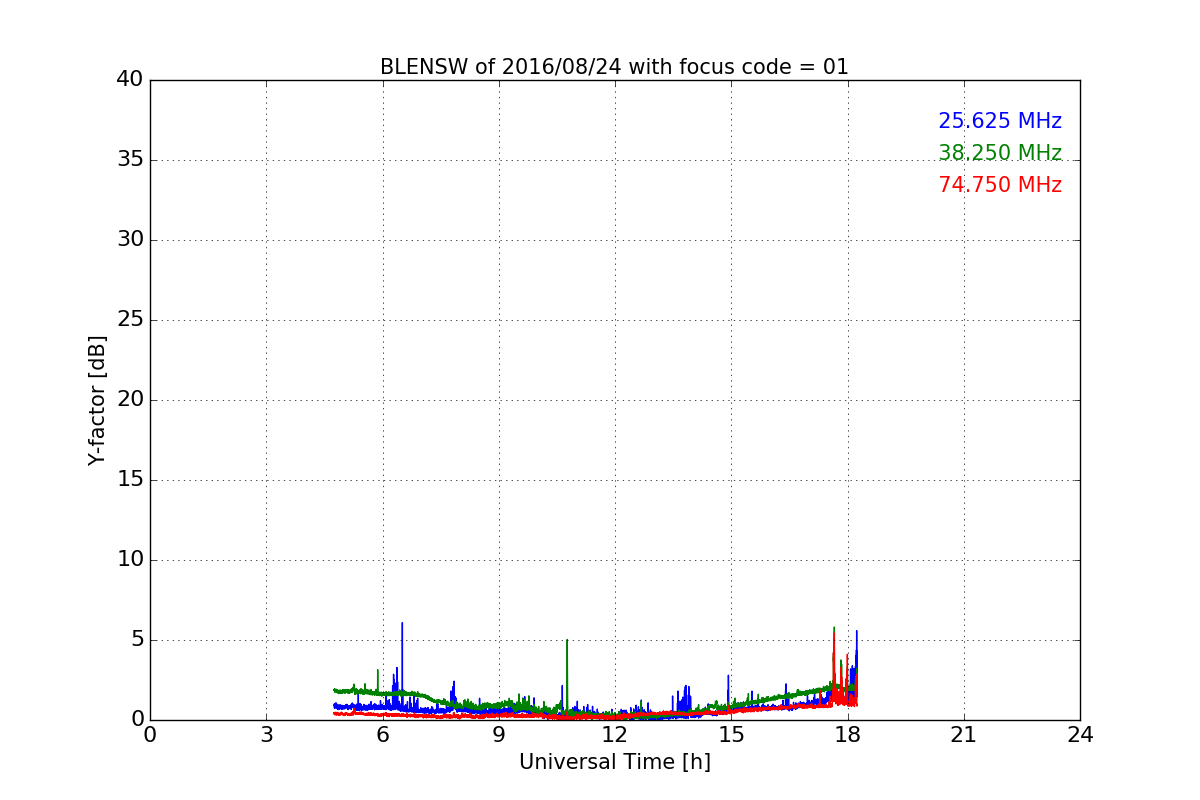The height and width of the screenshot is (800, 1200).
Task: Click the Y-factor [dB] axis label
Action: point(97,400)
